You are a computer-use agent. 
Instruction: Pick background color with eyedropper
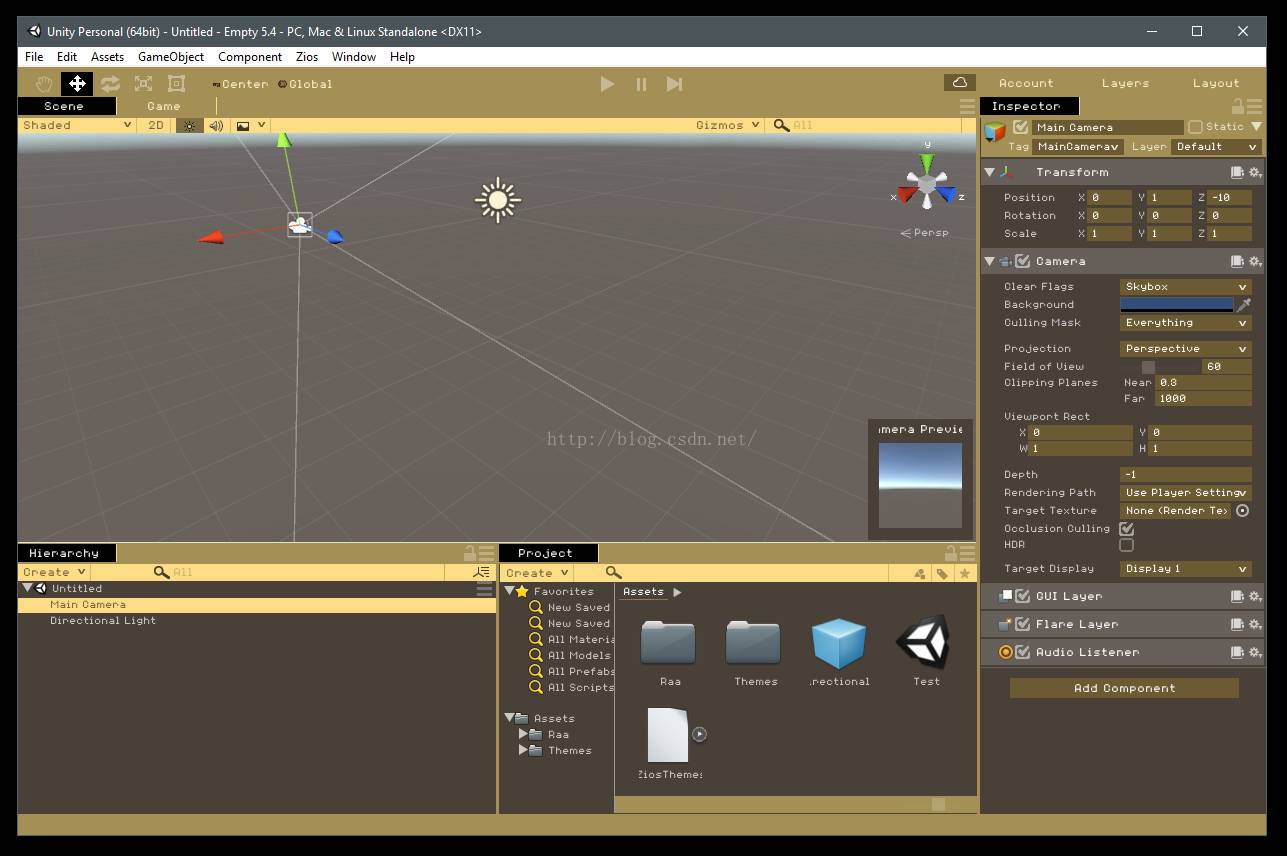(x=1244, y=305)
